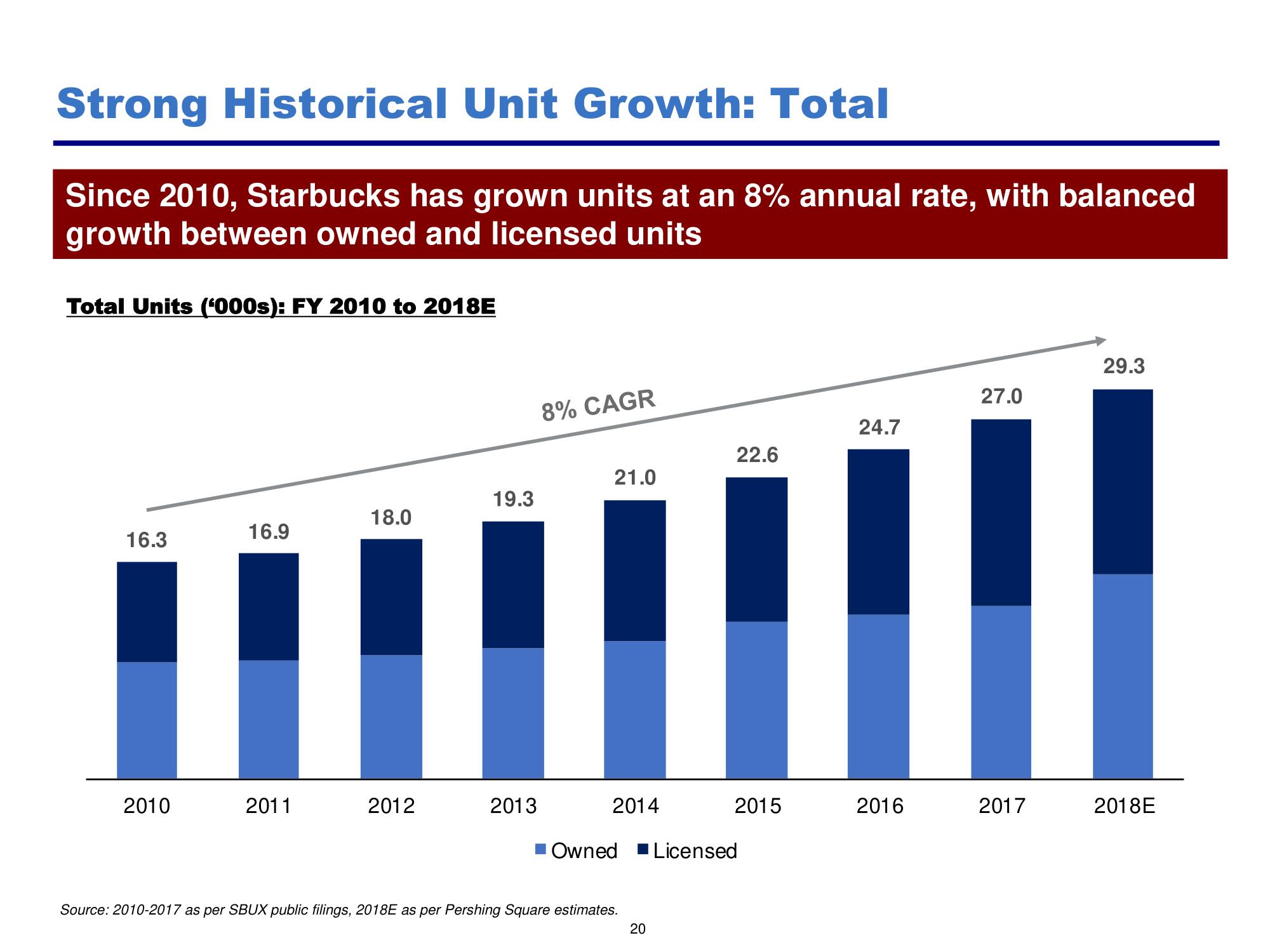The height and width of the screenshot is (952, 1270).
Task: Click the 29.3 value above 2018E bar
Action: click(1124, 366)
